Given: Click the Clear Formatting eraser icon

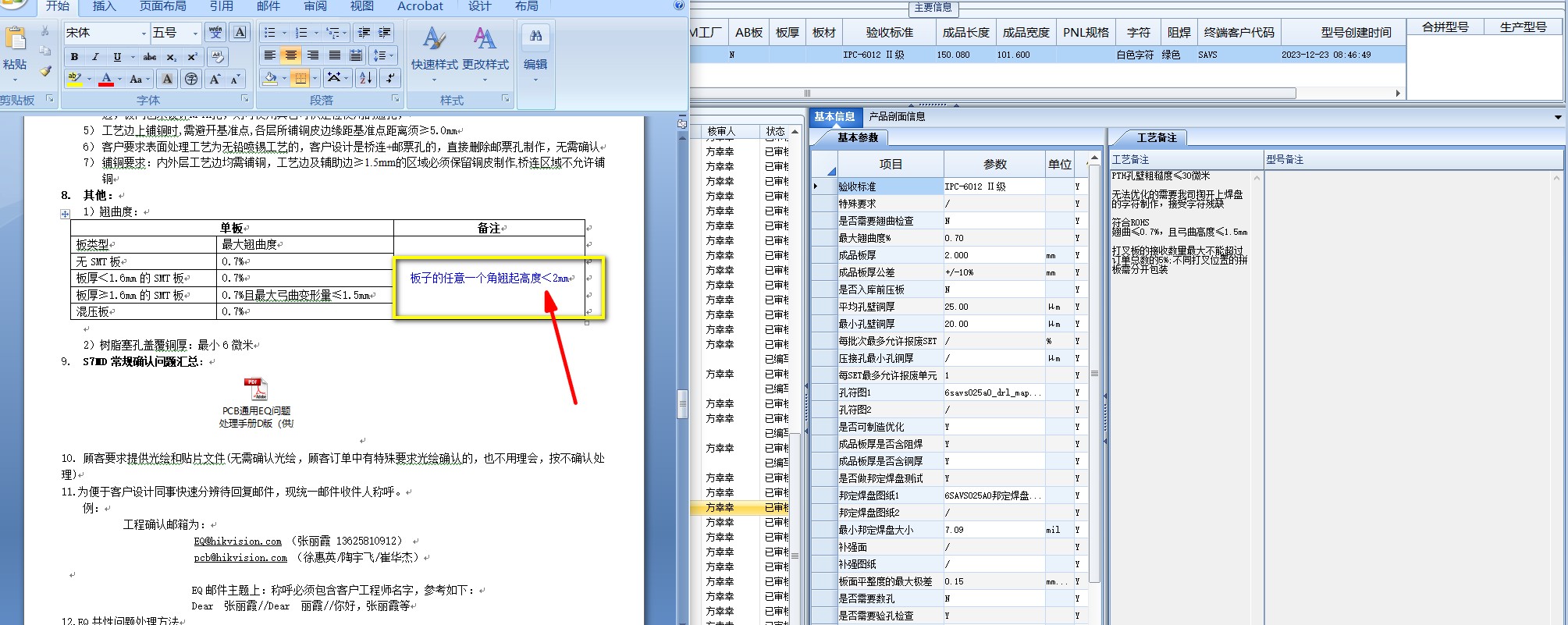Looking at the screenshot, I should pyautogui.click(x=218, y=56).
